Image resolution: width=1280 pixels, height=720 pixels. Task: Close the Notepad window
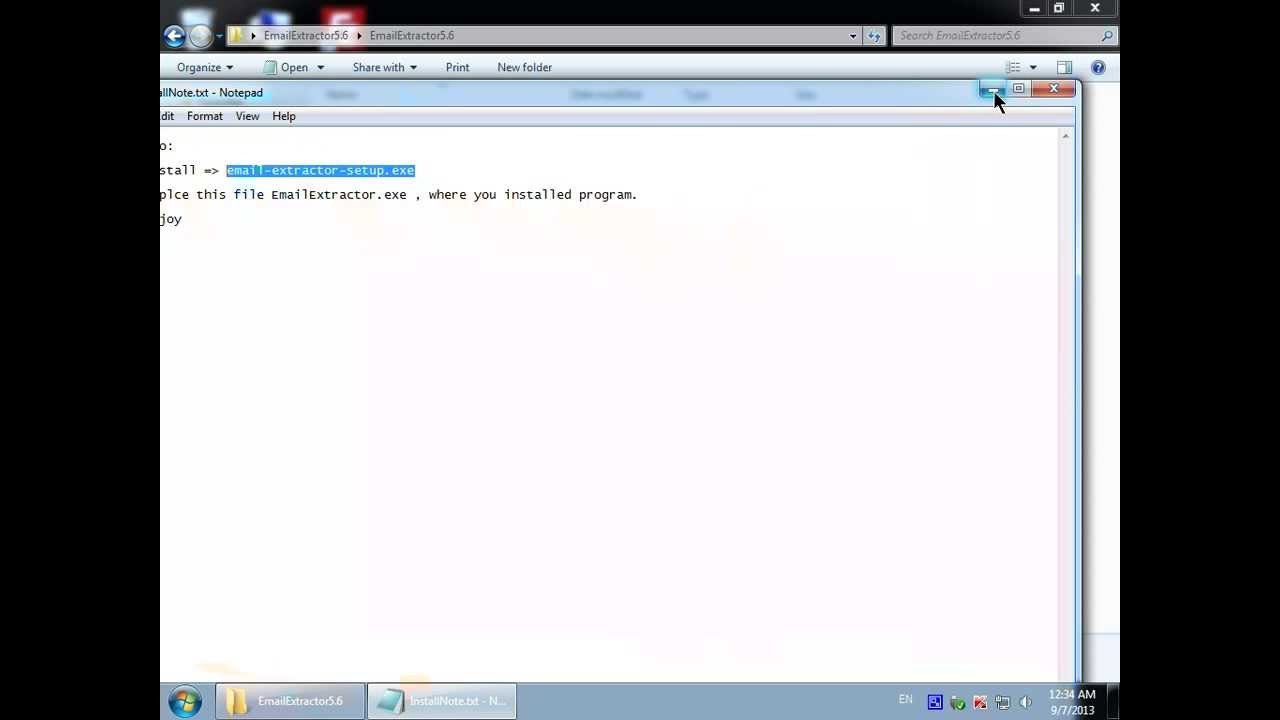coord(1053,89)
